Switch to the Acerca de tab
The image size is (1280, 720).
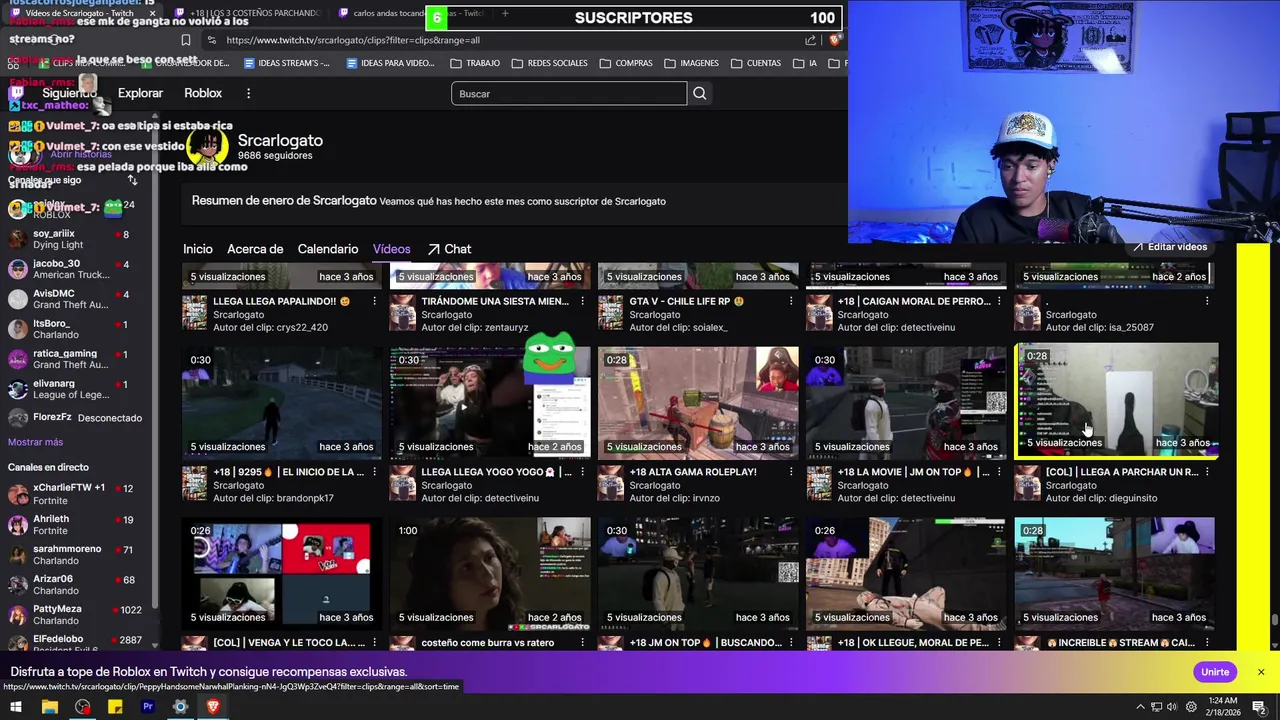pyautogui.click(x=255, y=249)
